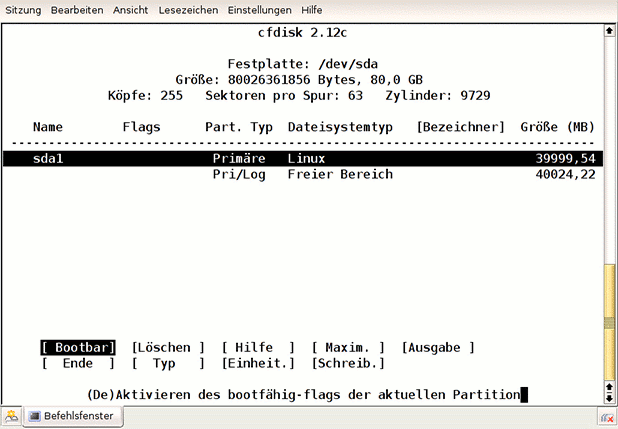Click the 39999,54 size value
Viewport: 618px width, 429px height.
(565, 159)
